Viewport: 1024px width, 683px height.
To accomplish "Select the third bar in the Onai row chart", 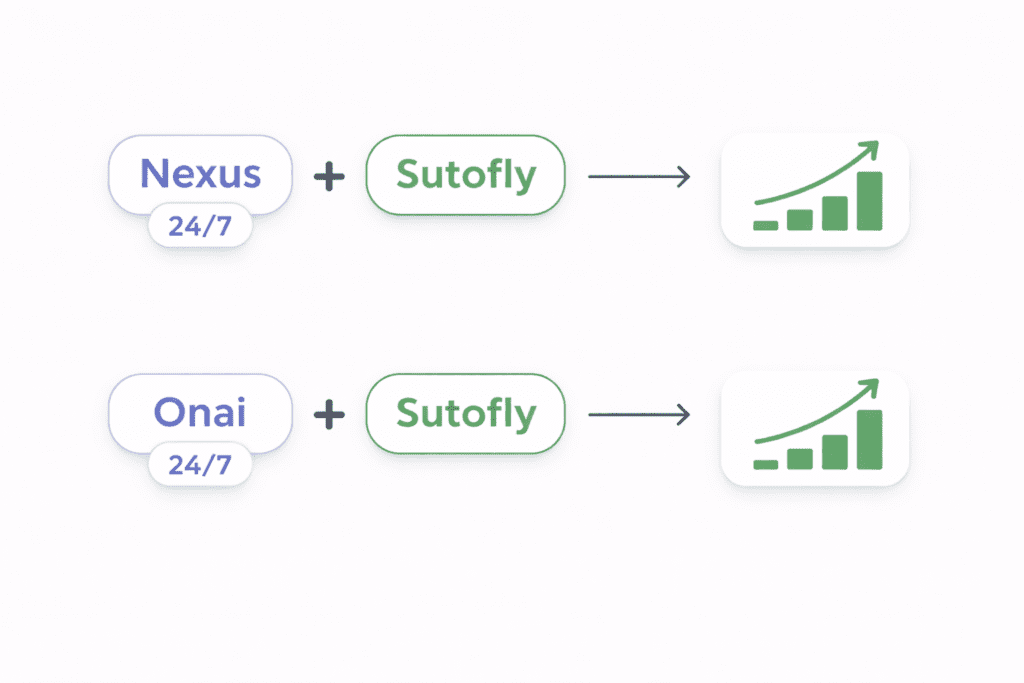I will (835, 452).
